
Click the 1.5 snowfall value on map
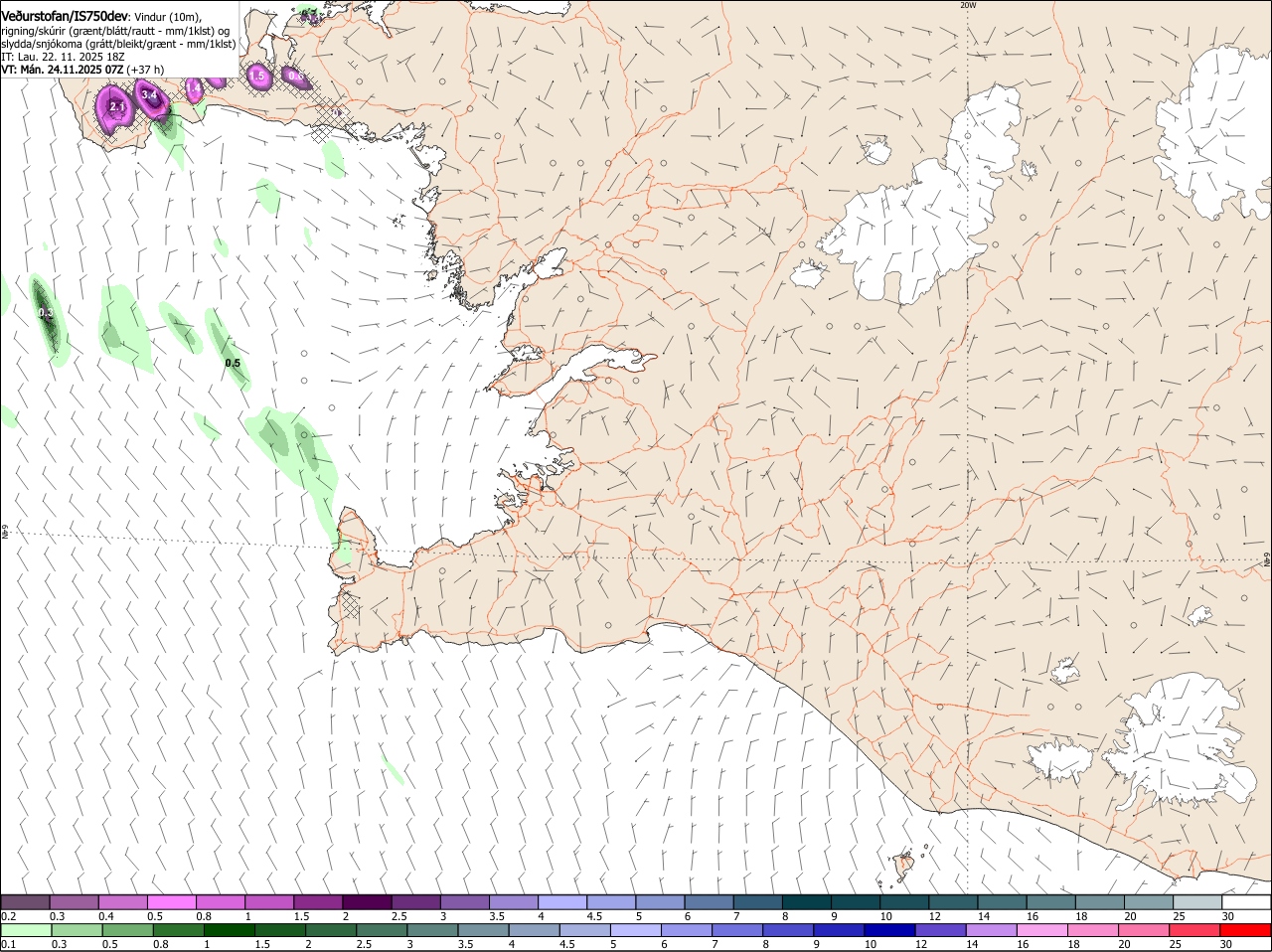(257, 76)
